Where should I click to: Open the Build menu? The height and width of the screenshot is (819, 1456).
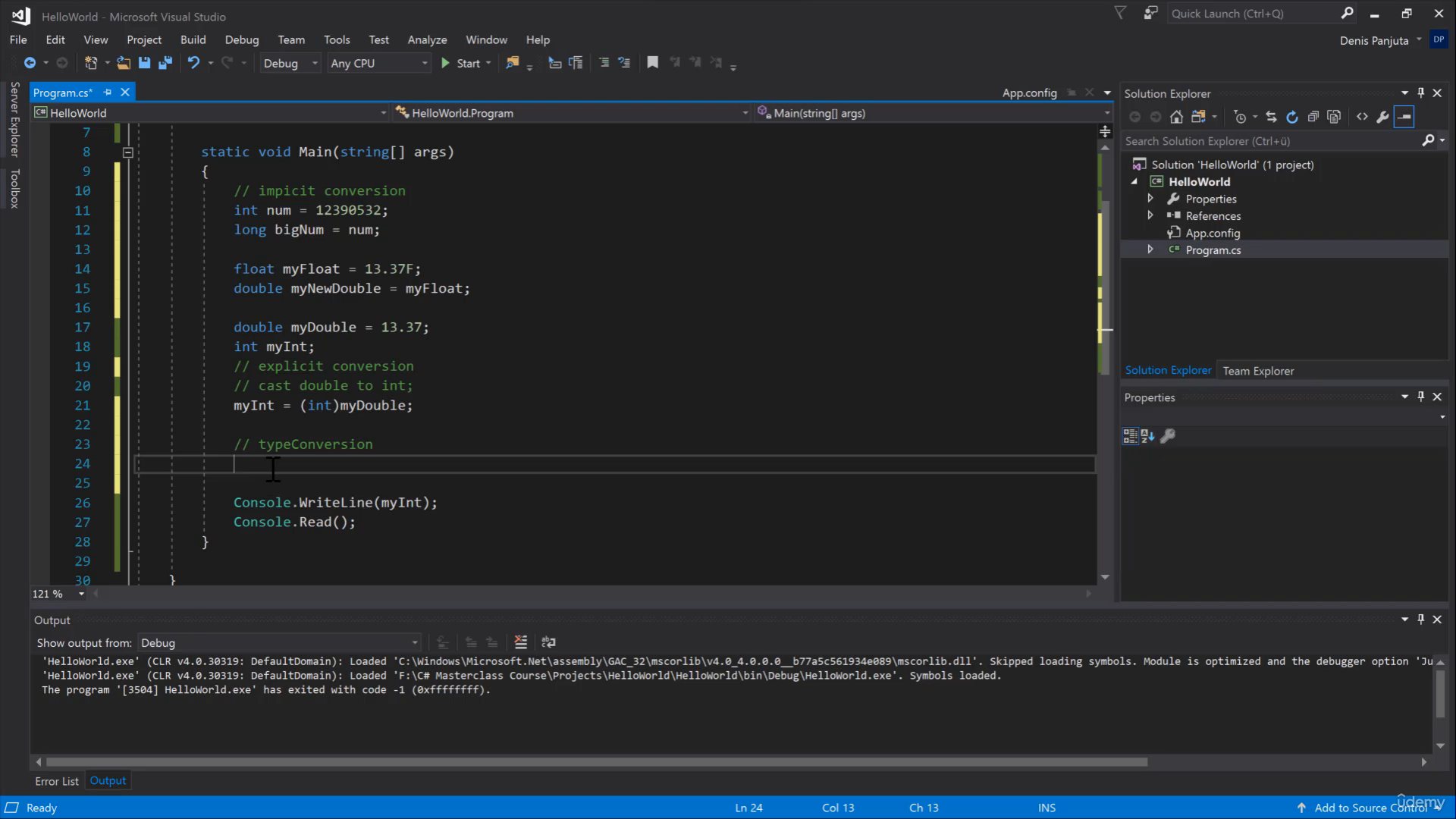point(193,39)
